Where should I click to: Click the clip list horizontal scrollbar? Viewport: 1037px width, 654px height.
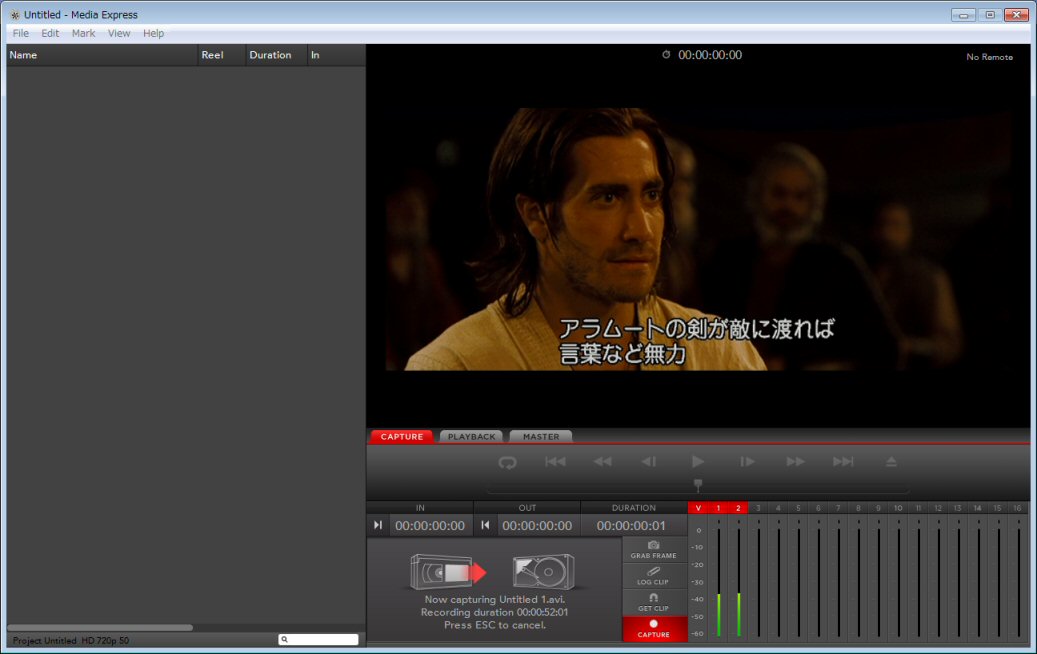pos(100,628)
